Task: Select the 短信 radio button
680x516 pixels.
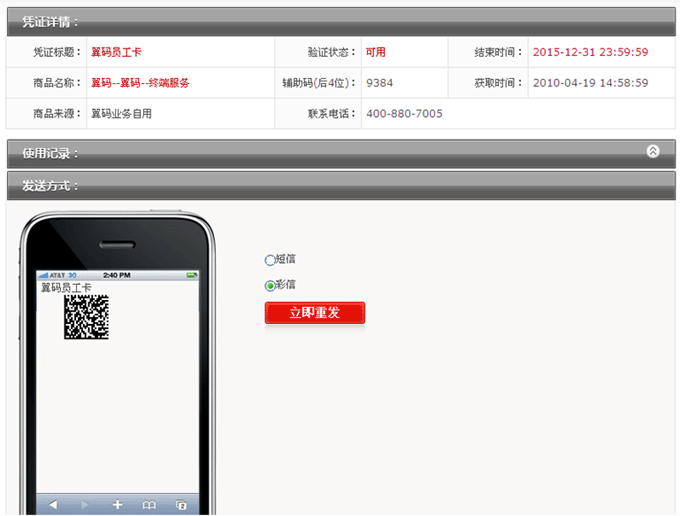Action: coord(270,260)
